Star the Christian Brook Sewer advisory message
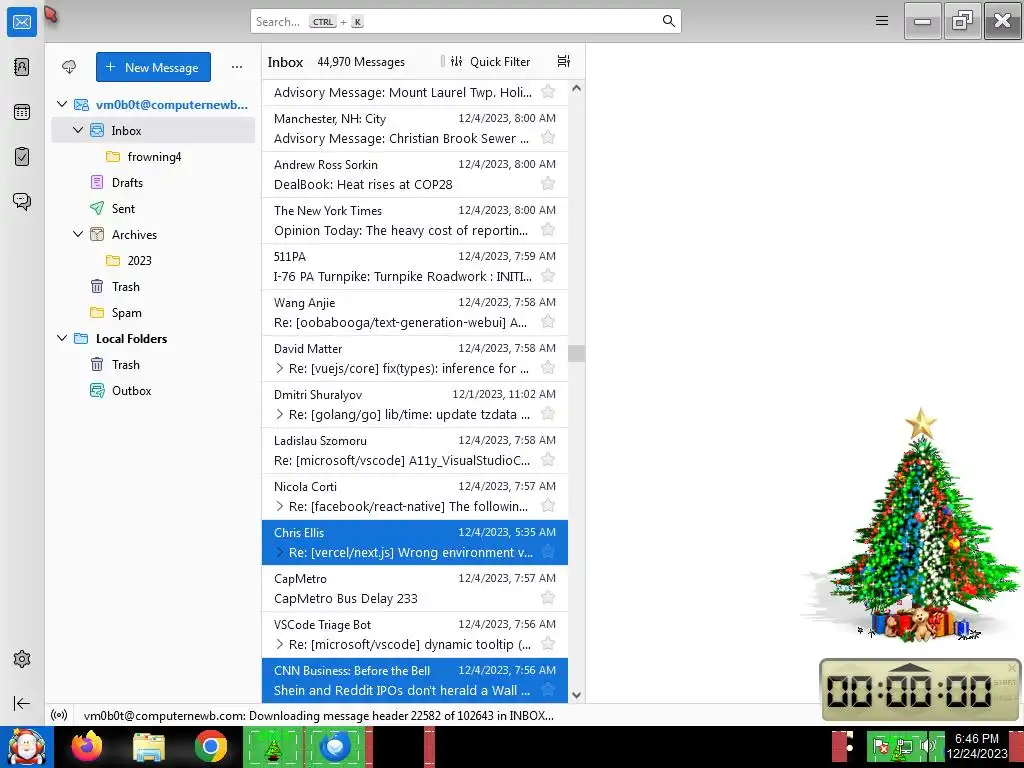 pos(548,138)
